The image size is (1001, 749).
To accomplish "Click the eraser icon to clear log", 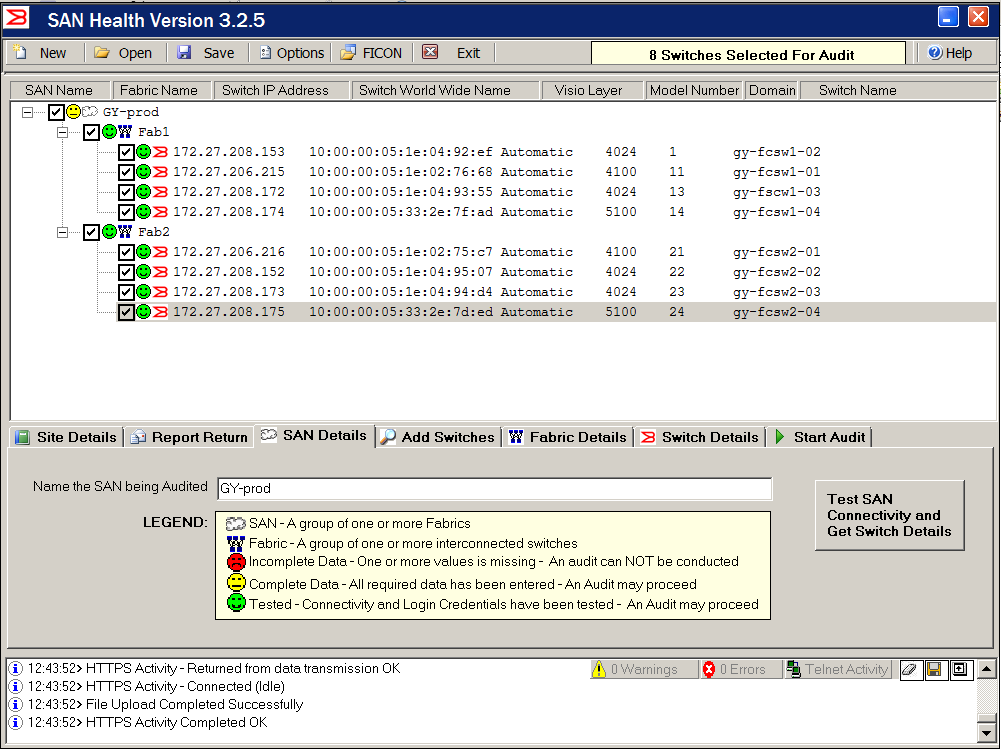I will pos(909,670).
